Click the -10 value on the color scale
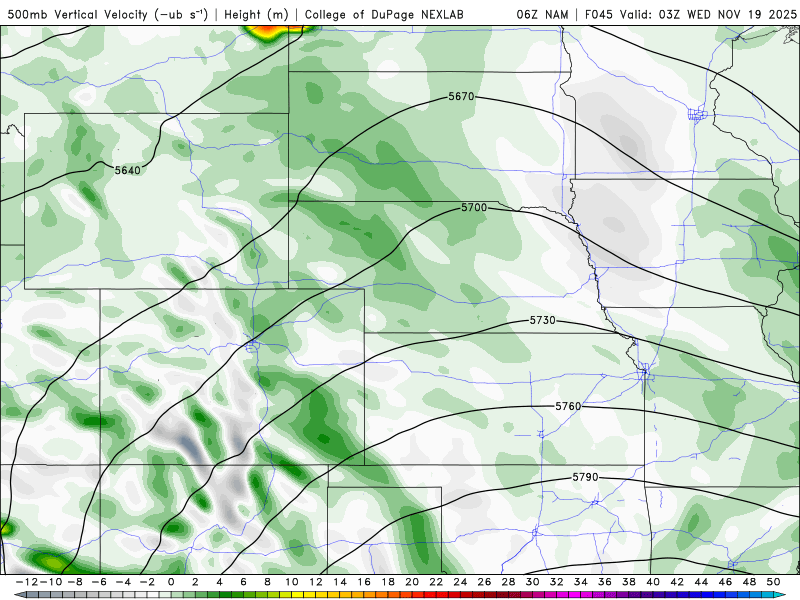The height and width of the screenshot is (600, 800). pos(50,582)
